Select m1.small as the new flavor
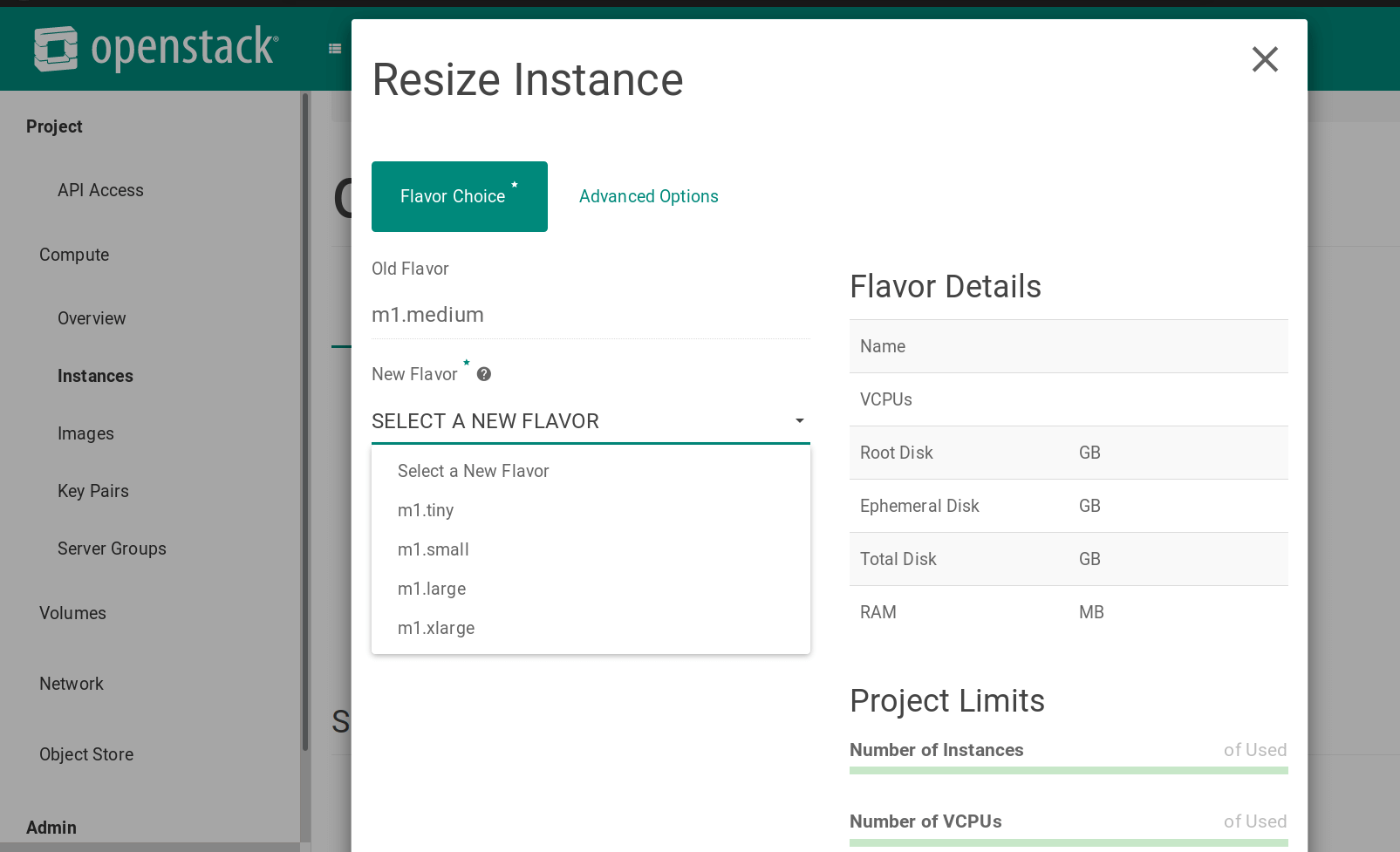This screenshot has width=1400, height=852. coord(434,549)
